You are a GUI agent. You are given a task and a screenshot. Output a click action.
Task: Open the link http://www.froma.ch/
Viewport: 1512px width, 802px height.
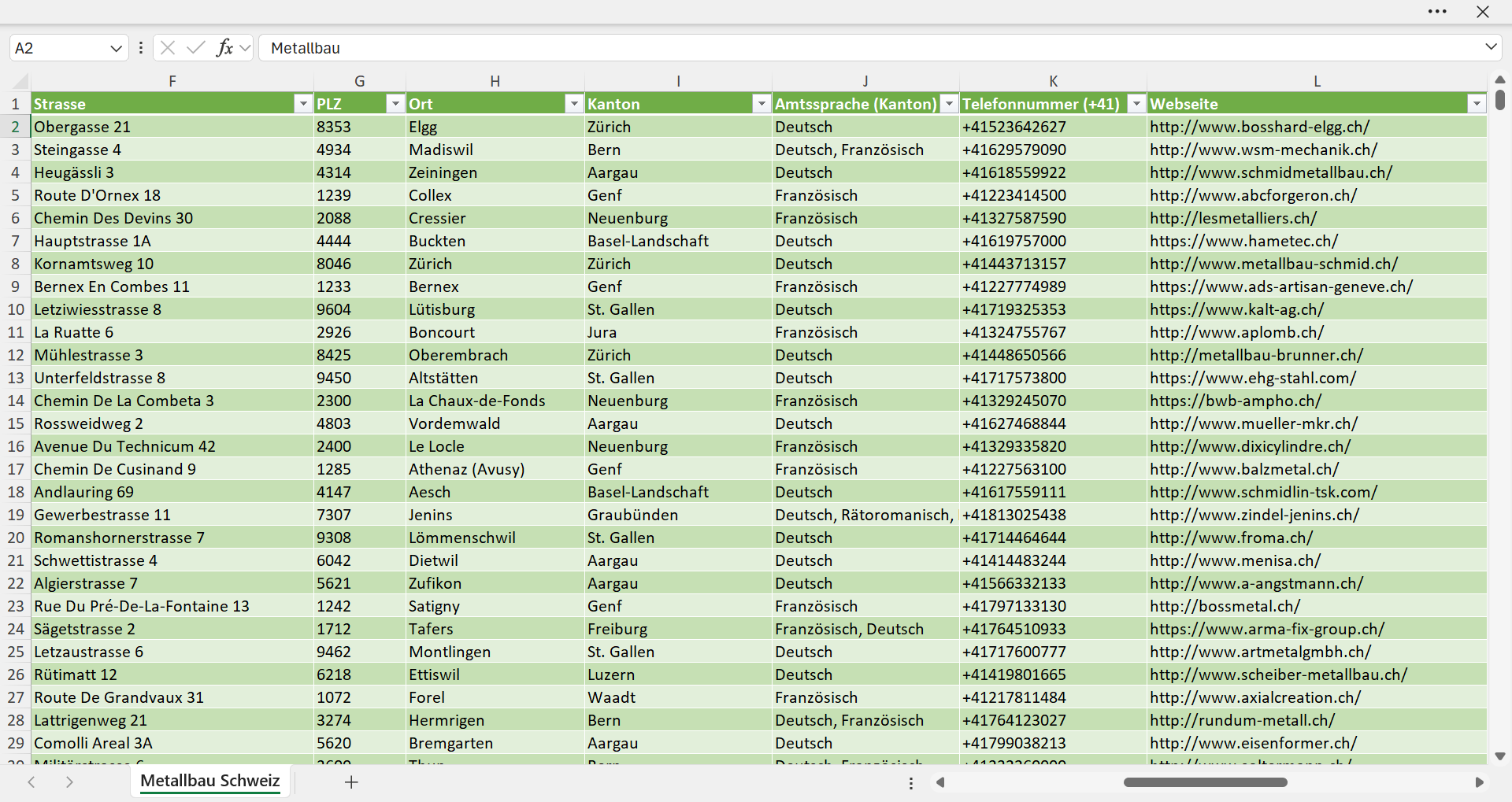1231,538
